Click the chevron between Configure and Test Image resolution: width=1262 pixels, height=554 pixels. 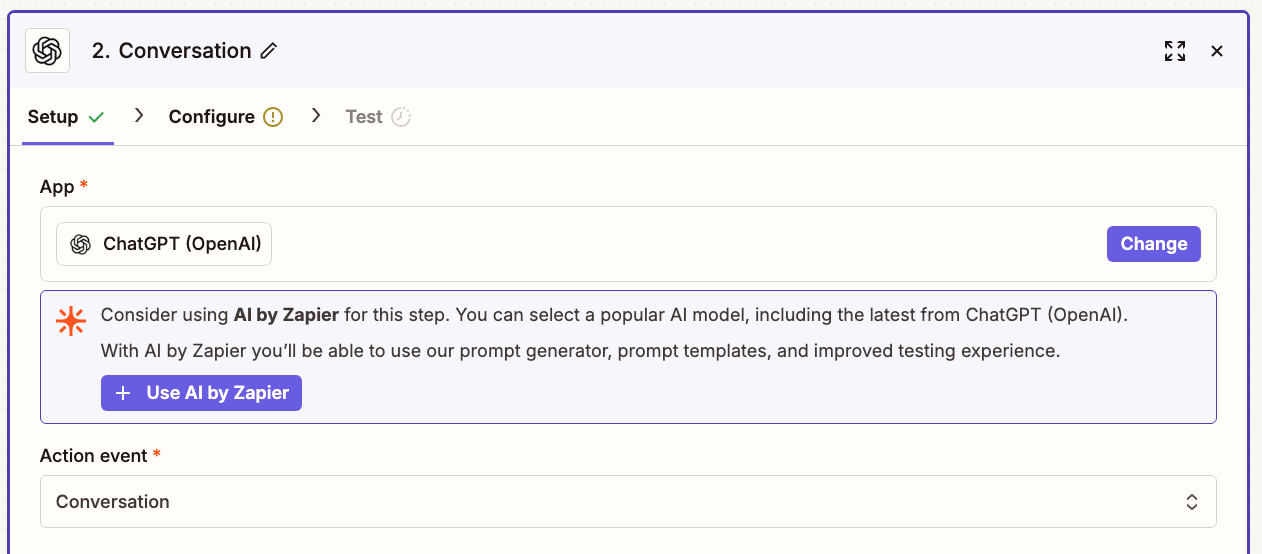[x=316, y=116]
